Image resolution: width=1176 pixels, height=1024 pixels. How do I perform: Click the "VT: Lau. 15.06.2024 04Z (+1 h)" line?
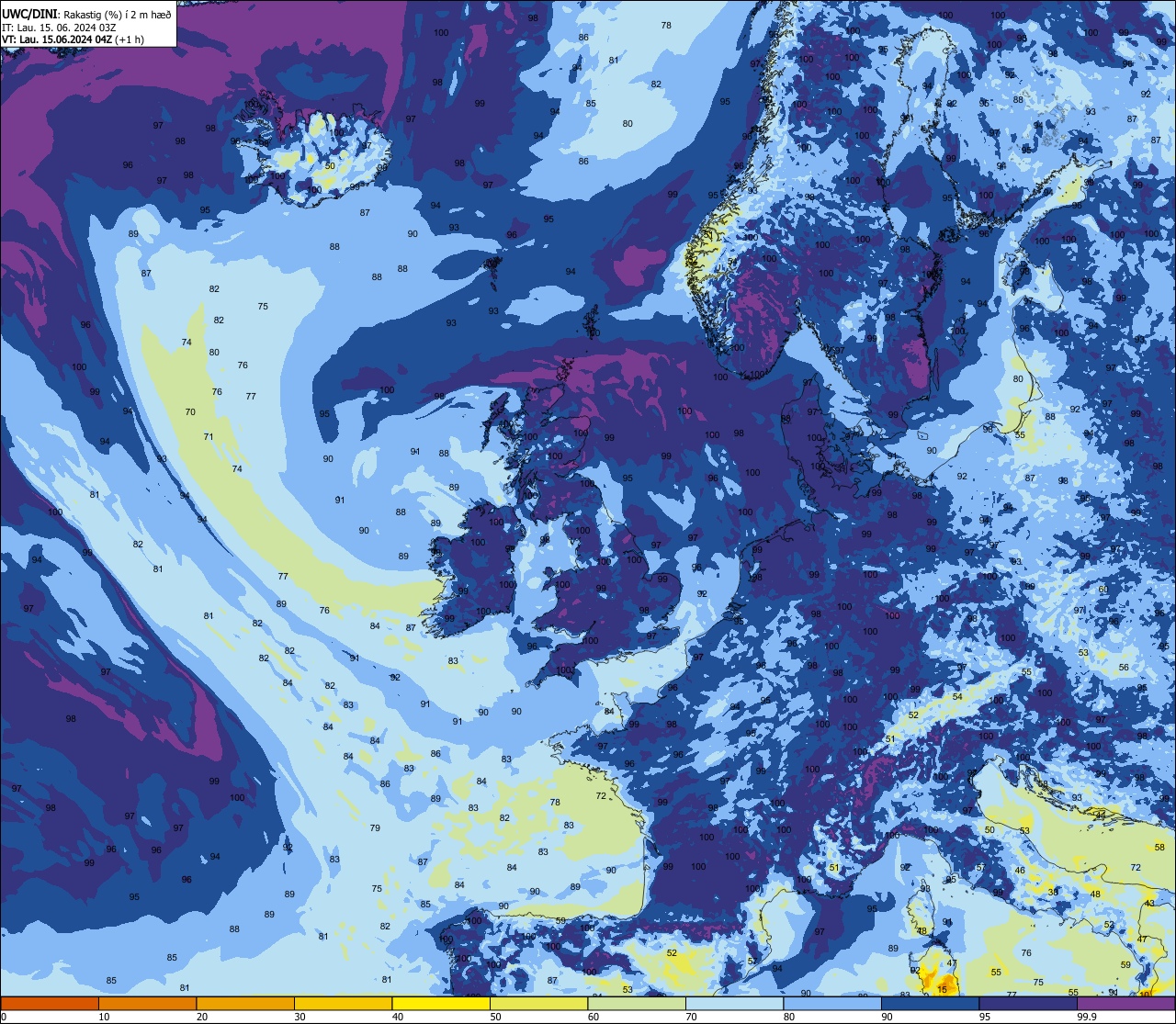(x=73, y=39)
